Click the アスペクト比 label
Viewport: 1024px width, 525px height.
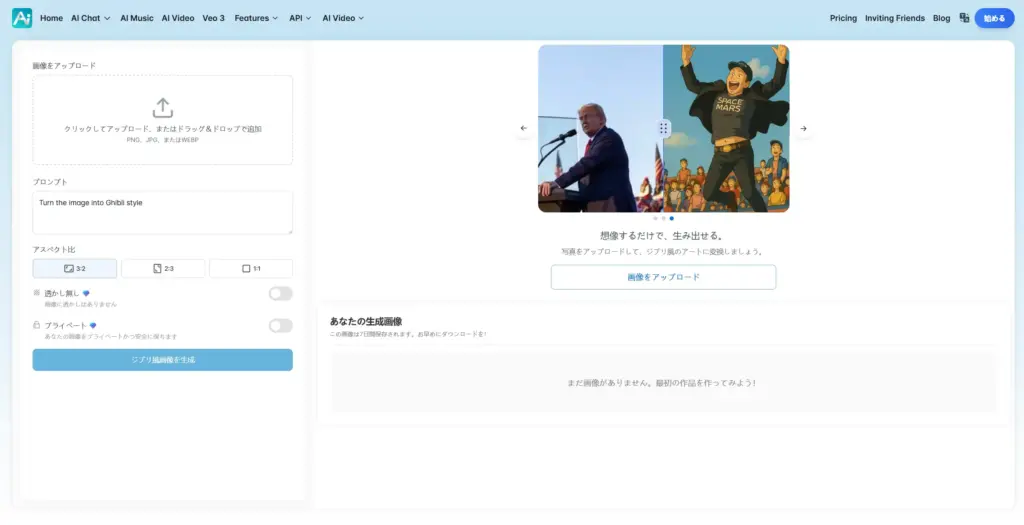[x=54, y=249]
